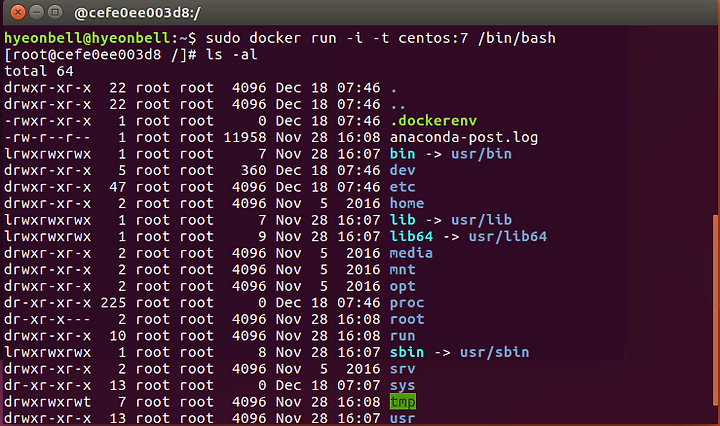Click the highlighted tmp directory name
The width and height of the screenshot is (720, 426).
[x=403, y=402]
